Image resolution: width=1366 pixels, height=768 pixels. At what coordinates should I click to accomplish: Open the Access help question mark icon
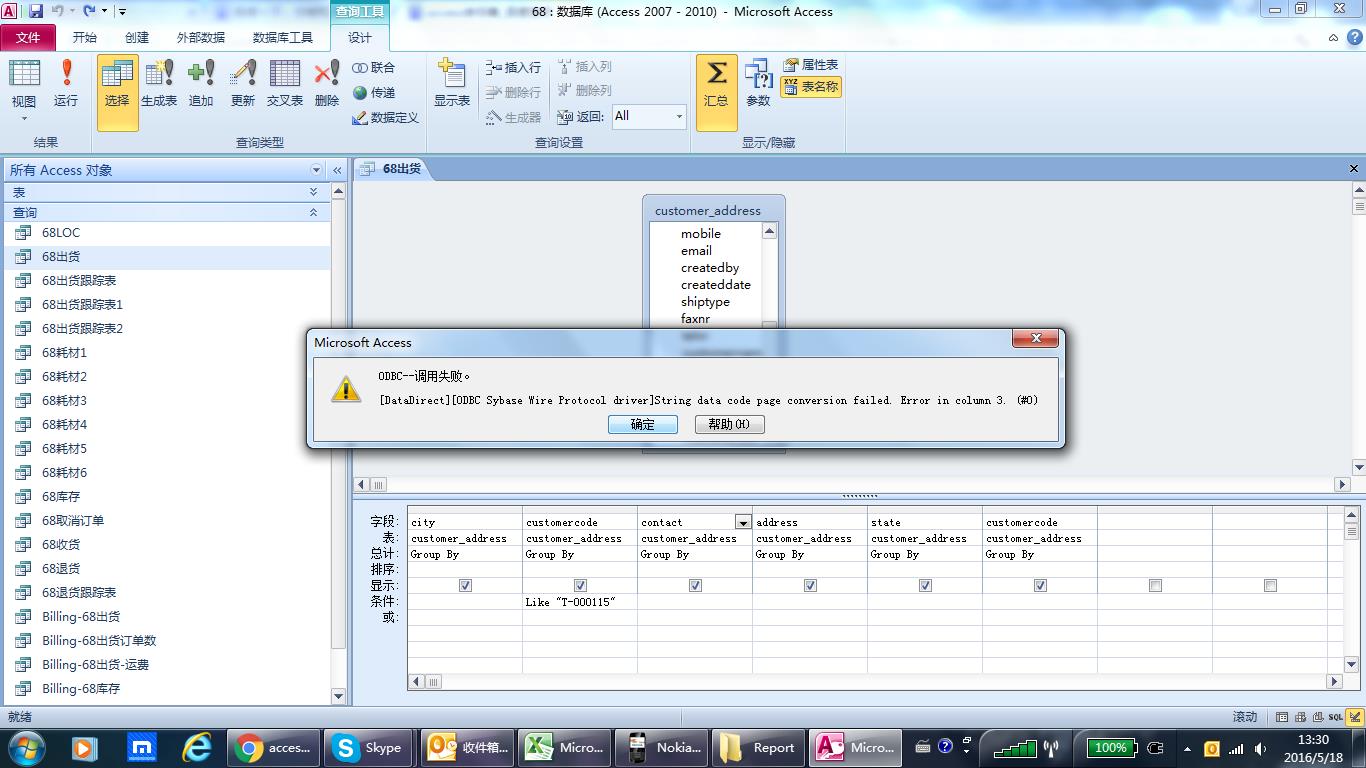point(1354,37)
